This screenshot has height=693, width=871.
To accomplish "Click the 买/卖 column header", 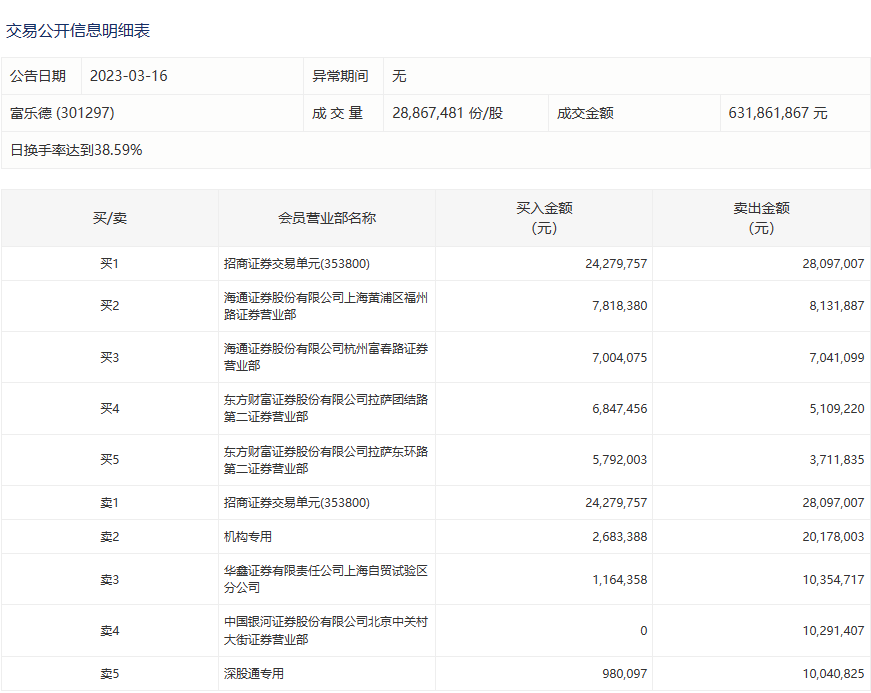I will click(x=110, y=218).
